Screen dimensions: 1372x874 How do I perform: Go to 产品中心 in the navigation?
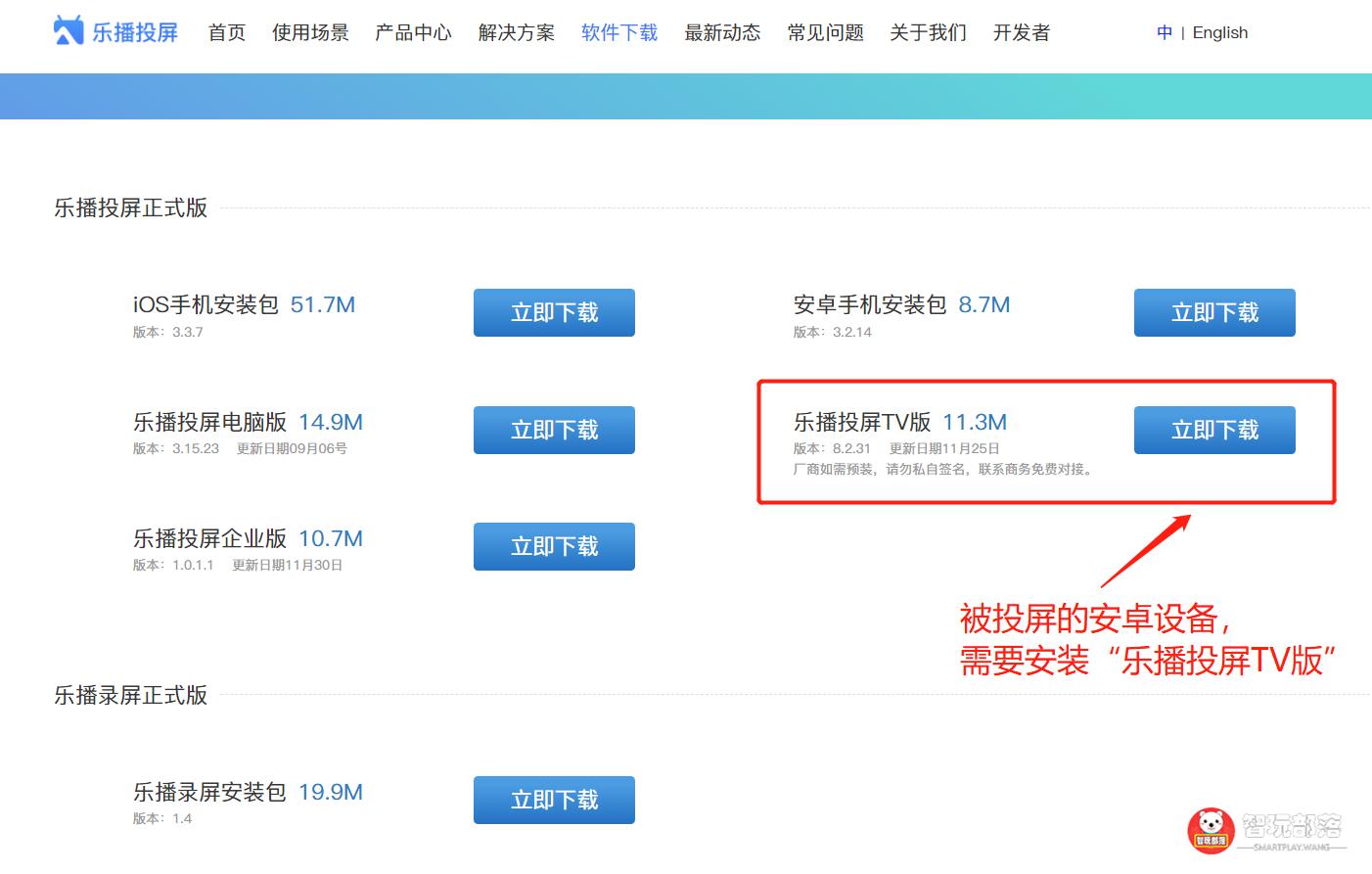click(x=413, y=32)
